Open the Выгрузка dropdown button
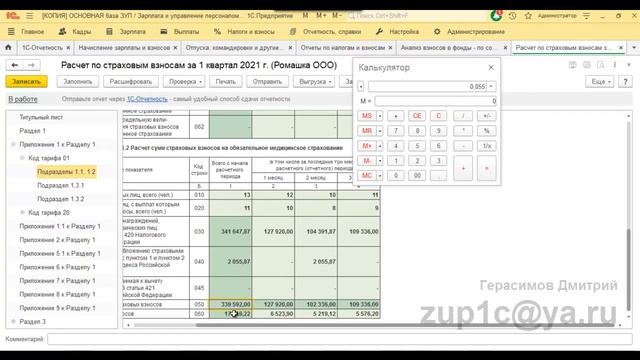Screen dimensions: 640x360 [315, 82]
